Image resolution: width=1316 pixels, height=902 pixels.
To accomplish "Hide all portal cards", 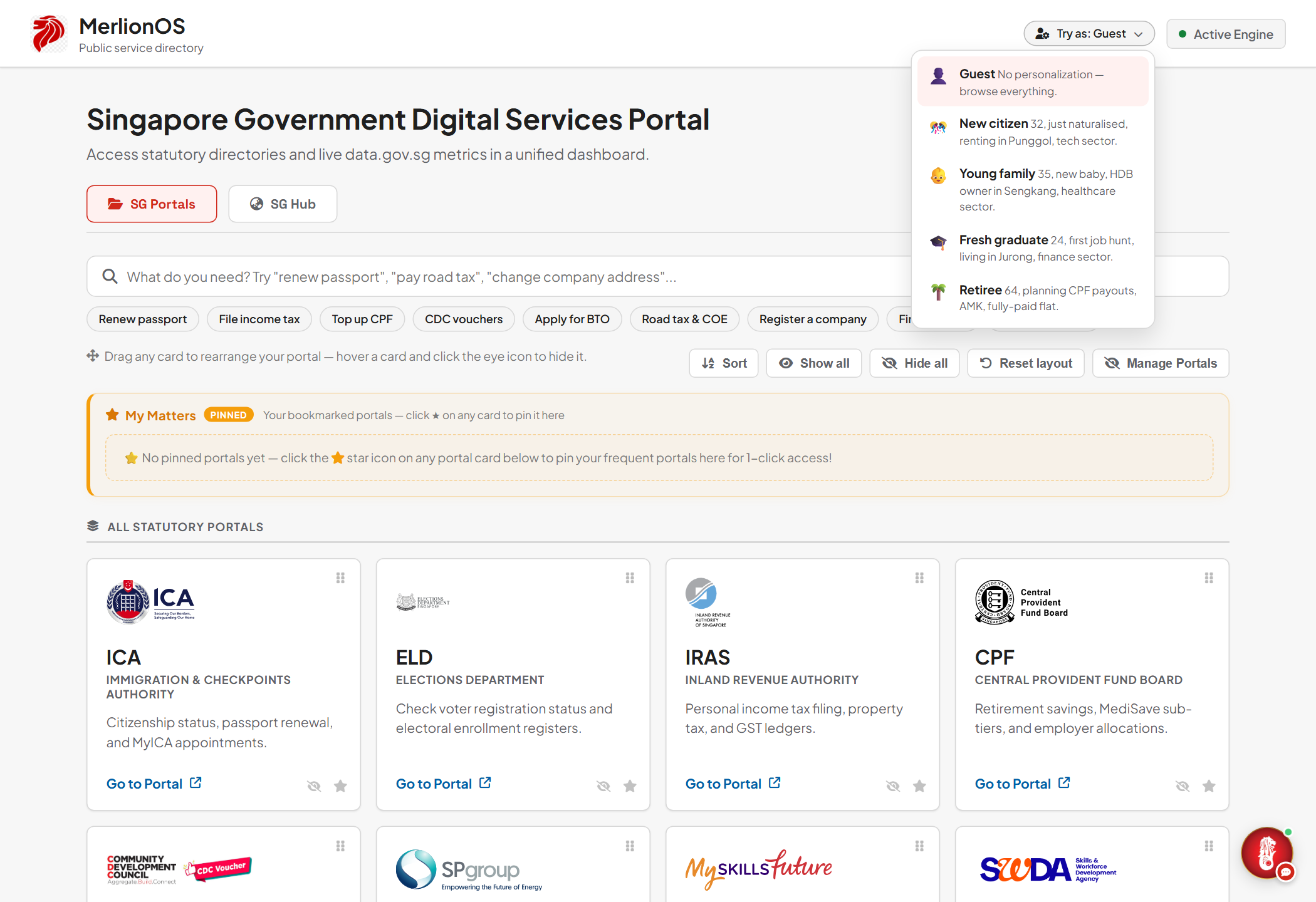I will click(x=914, y=363).
